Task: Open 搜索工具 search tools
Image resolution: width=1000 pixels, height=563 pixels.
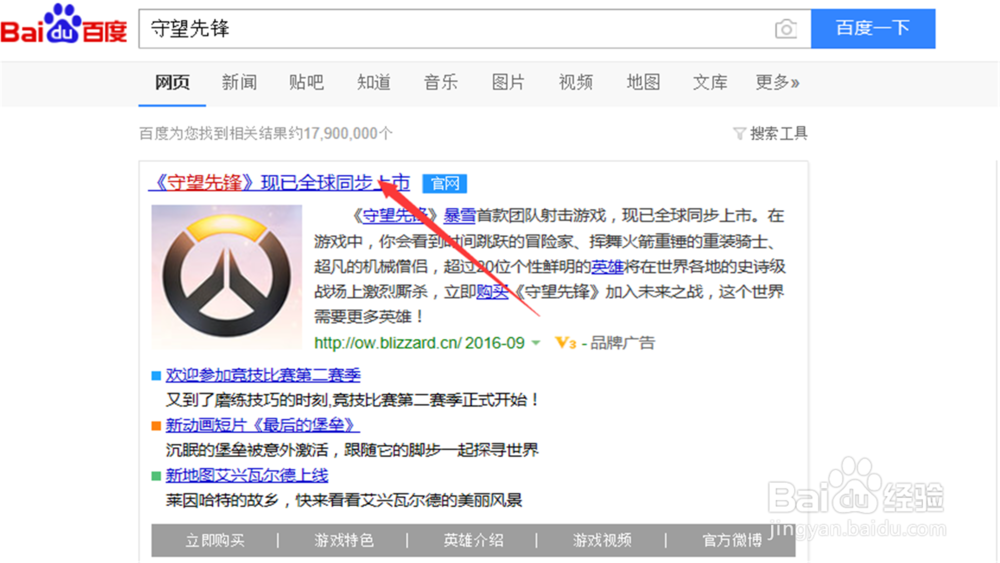Action: tap(779, 133)
